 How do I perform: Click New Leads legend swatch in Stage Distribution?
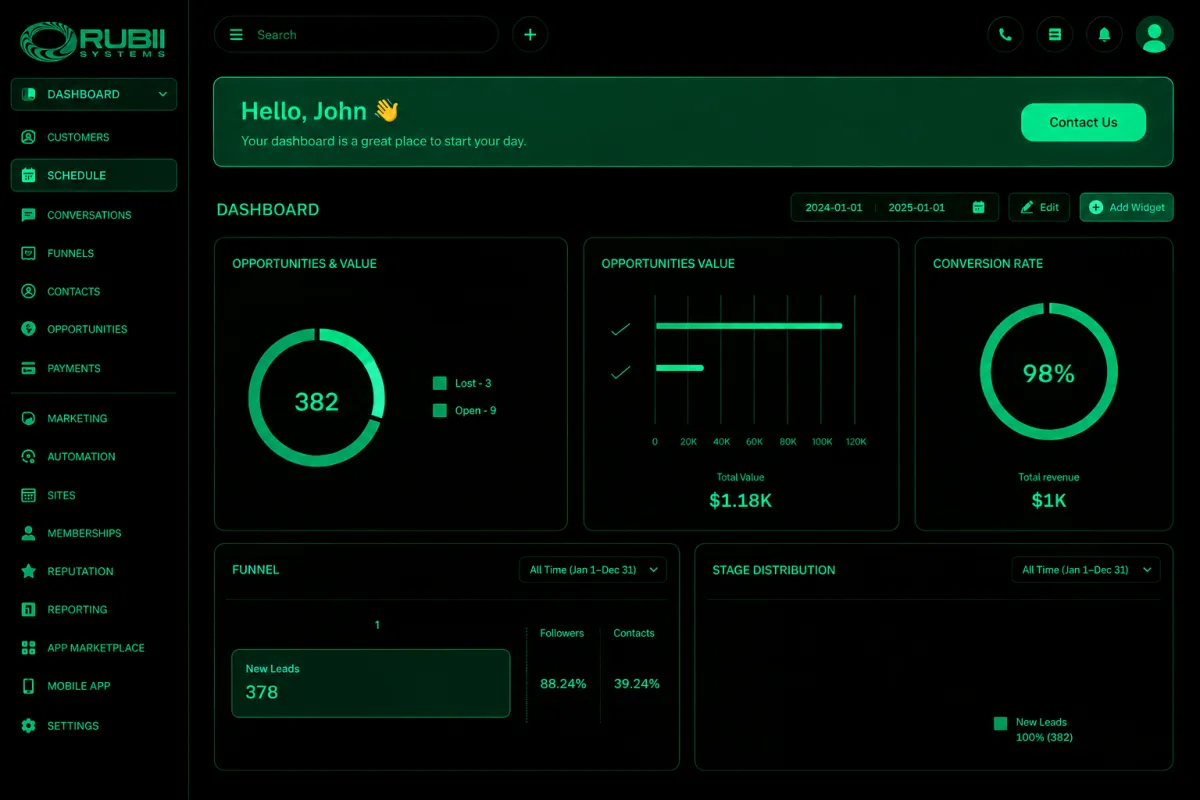point(1000,723)
